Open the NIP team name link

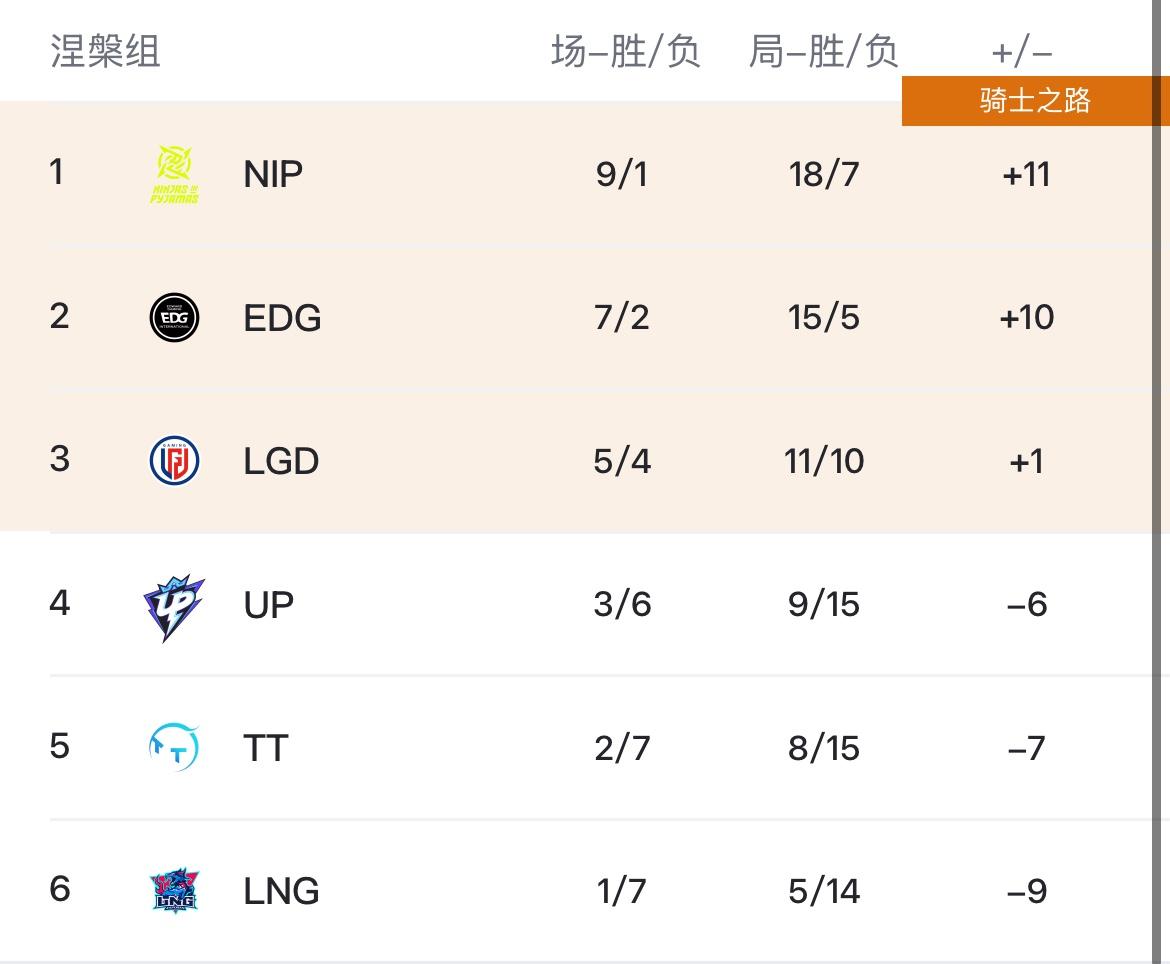[273, 174]
